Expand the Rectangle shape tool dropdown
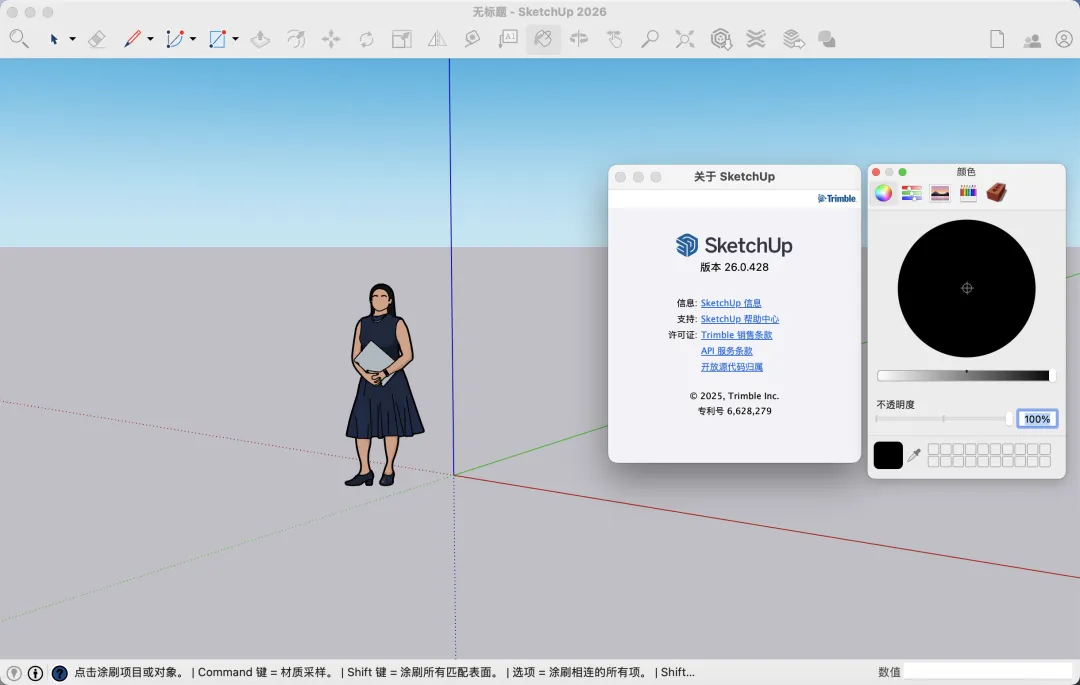The height and width of the screenshot is (685, 1080). click(x=235, y=40)
